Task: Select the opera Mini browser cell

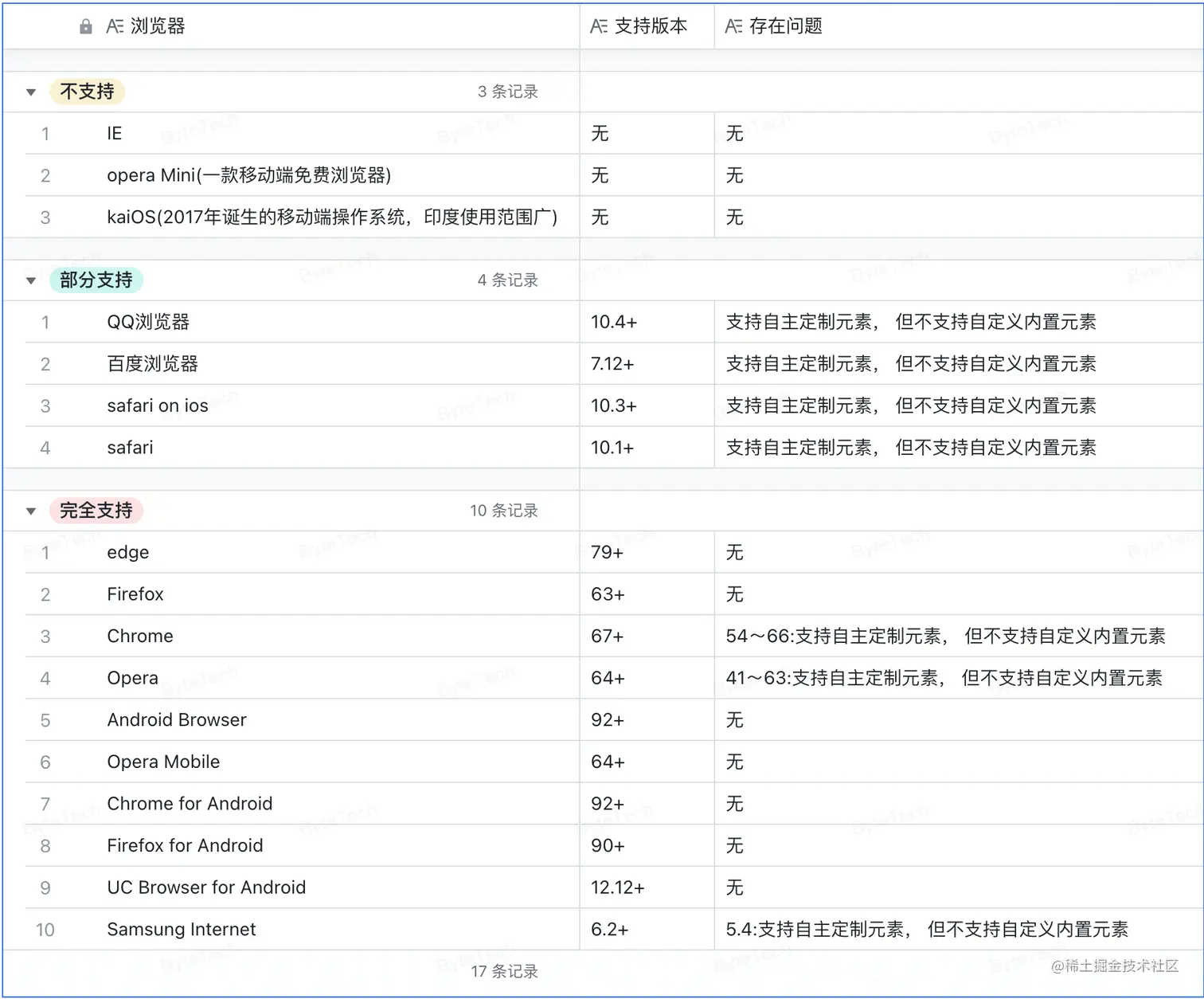Action: (303, 175)
